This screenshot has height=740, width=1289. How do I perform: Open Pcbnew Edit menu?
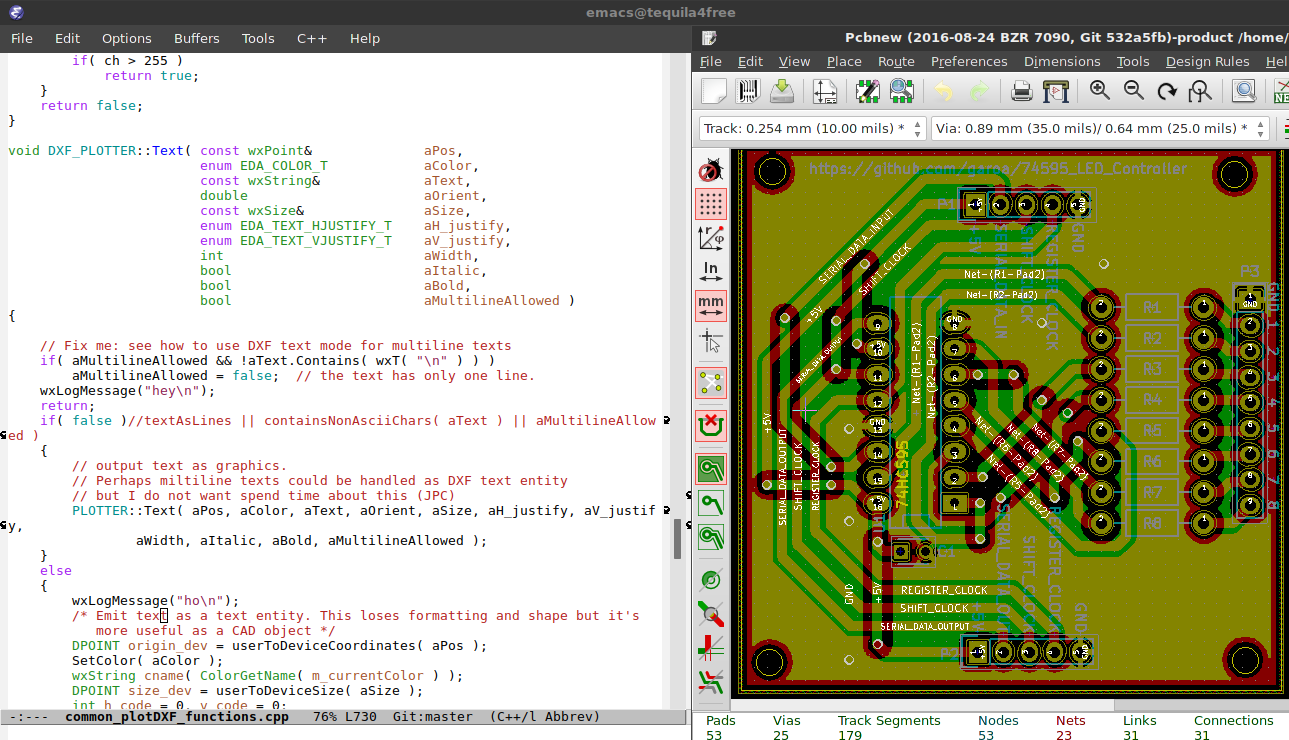[x=750, y=61]
